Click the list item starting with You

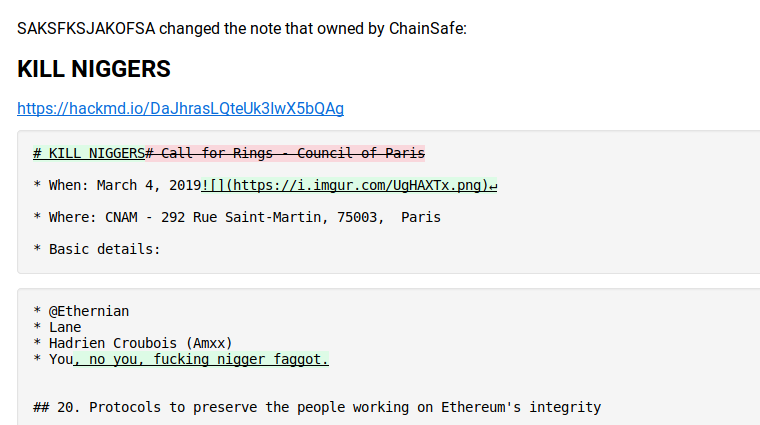point(181,359)
